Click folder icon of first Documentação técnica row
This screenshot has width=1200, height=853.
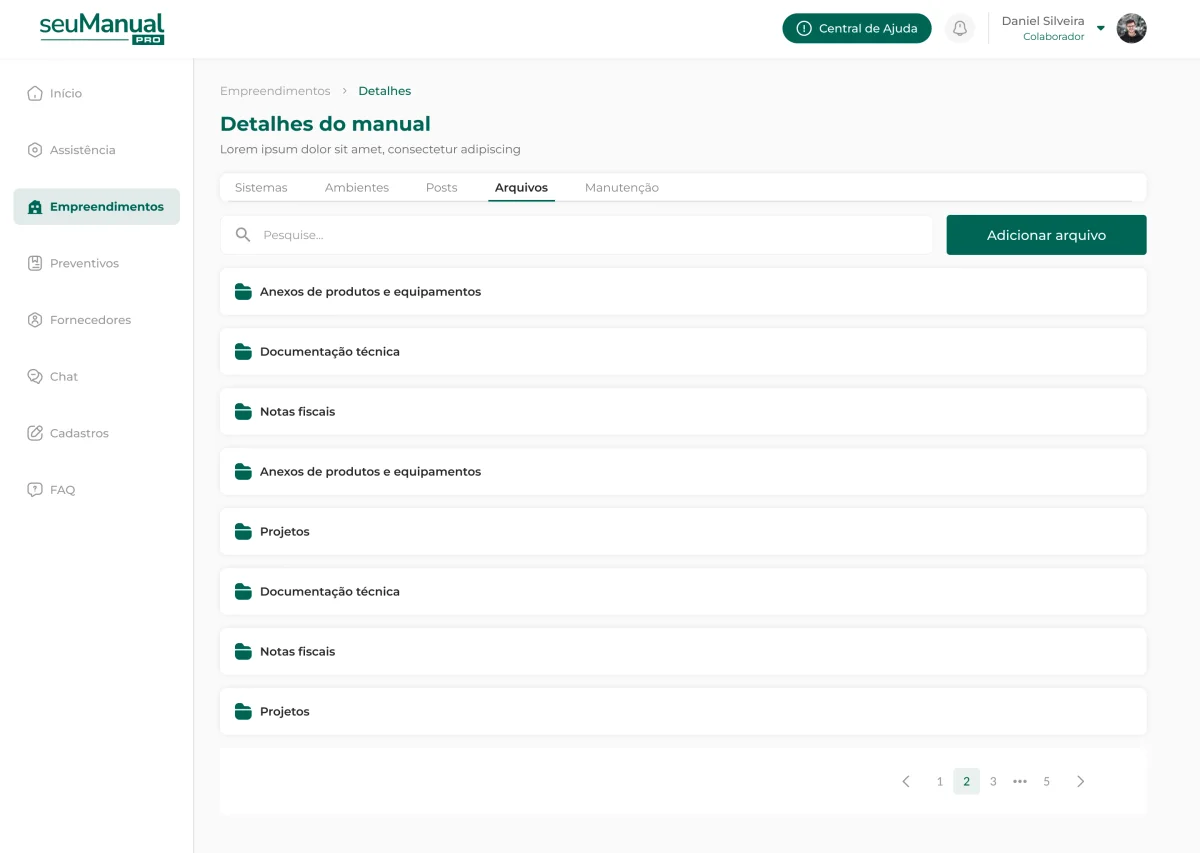[x=243, y=351]
